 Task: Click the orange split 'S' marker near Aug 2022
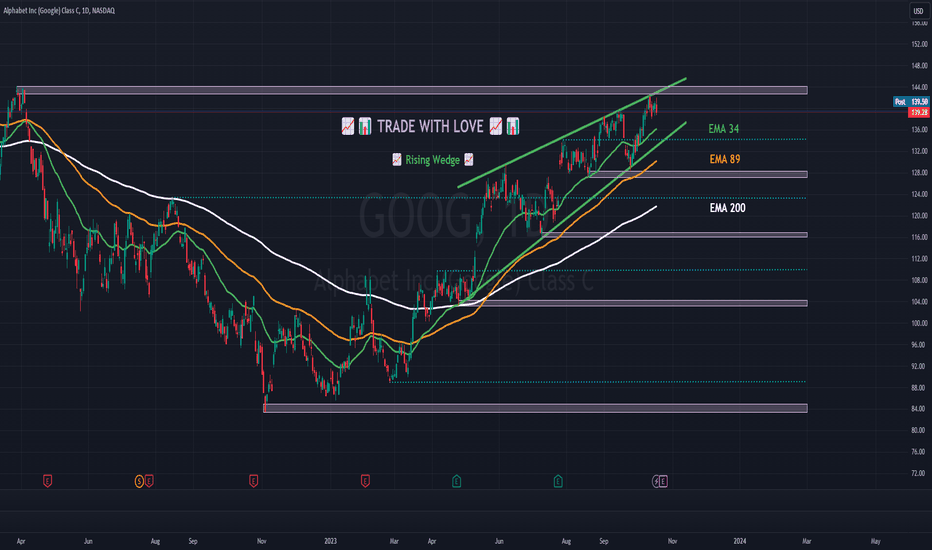click(139, 481)
